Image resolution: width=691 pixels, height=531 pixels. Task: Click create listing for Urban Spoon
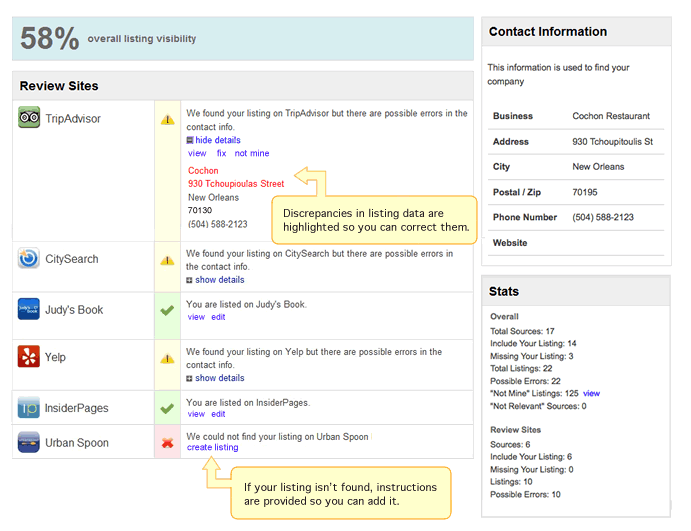(x=212, y=447)
